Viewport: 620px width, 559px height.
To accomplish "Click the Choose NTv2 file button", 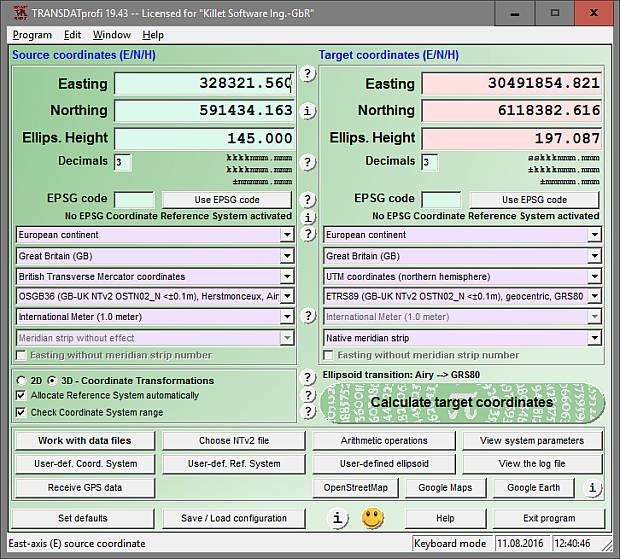I will coord(232,441).
